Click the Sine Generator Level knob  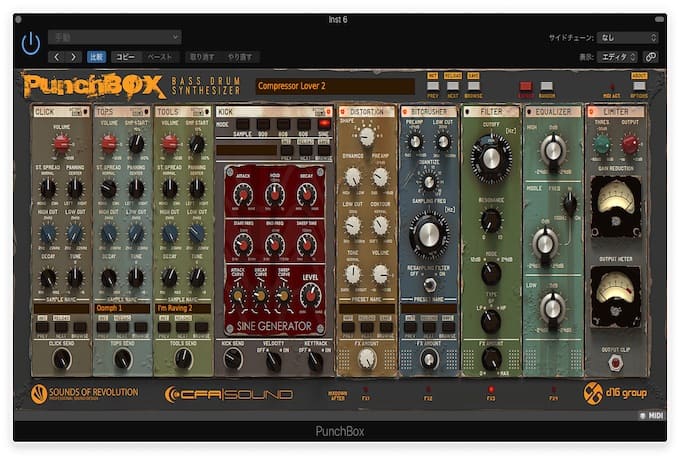click(x=310, y=294)
